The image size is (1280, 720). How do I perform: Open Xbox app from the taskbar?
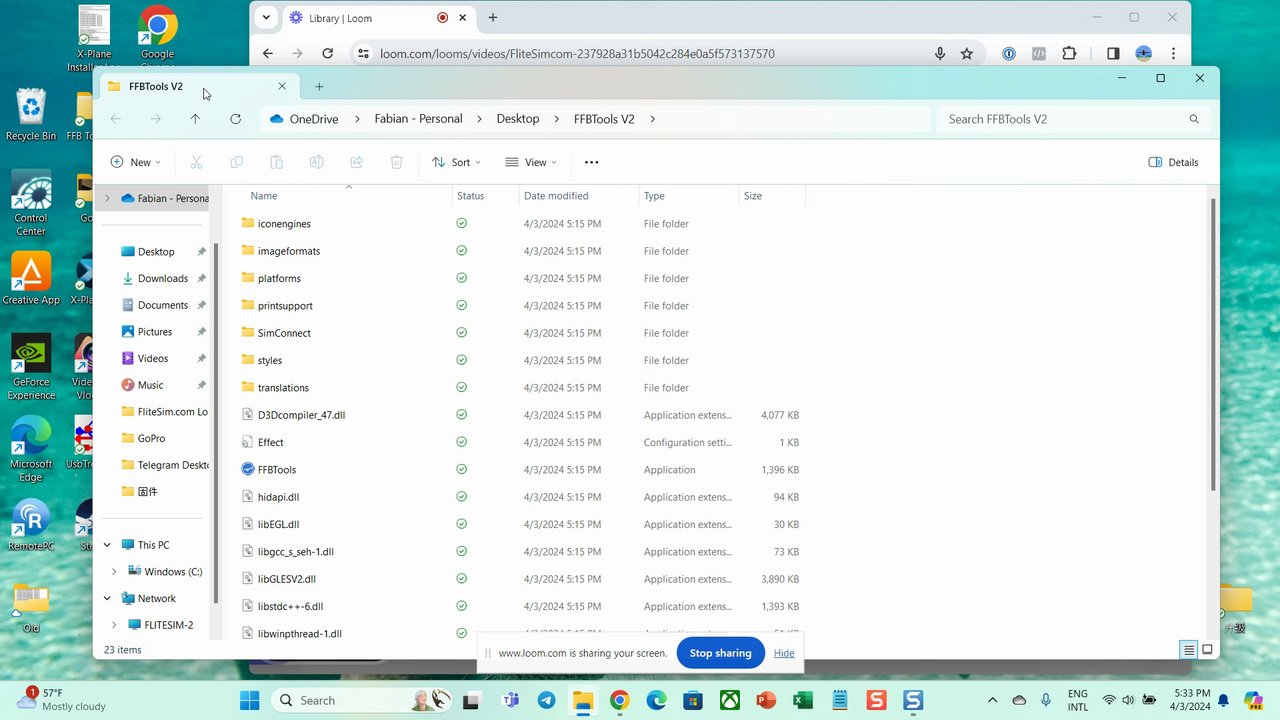(730, 700)
